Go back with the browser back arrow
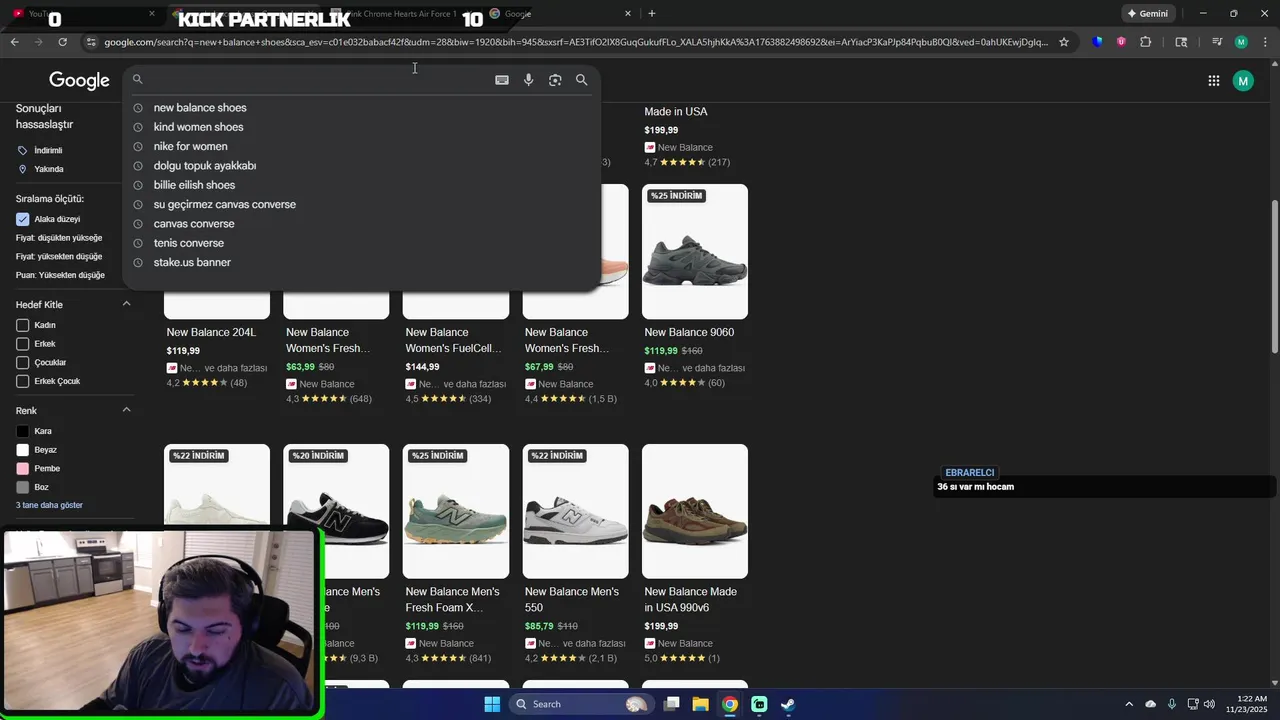The image size is (1280, 720). 14,42
